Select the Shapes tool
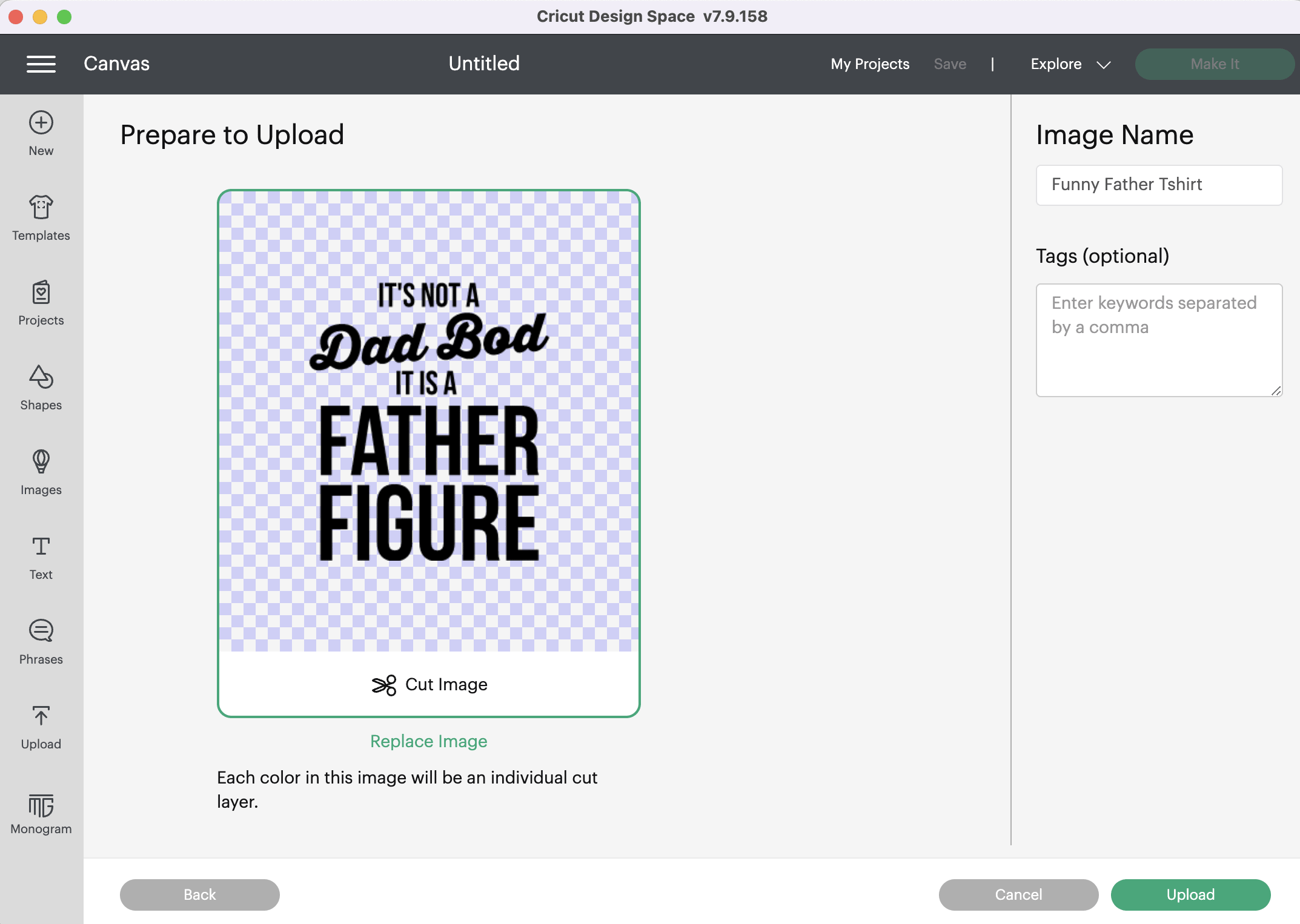1300x924 pixels. tap(41, 388)
